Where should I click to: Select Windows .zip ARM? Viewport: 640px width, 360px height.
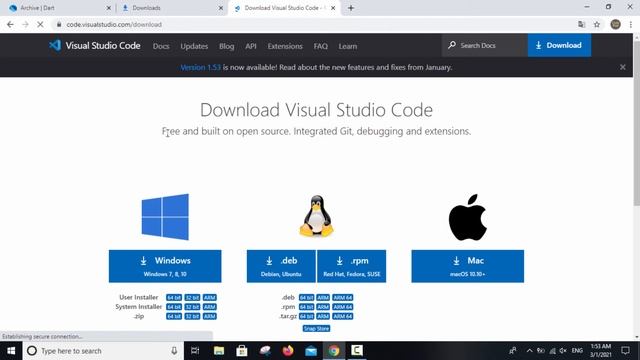pyautogui.click(x=209, y=316)
